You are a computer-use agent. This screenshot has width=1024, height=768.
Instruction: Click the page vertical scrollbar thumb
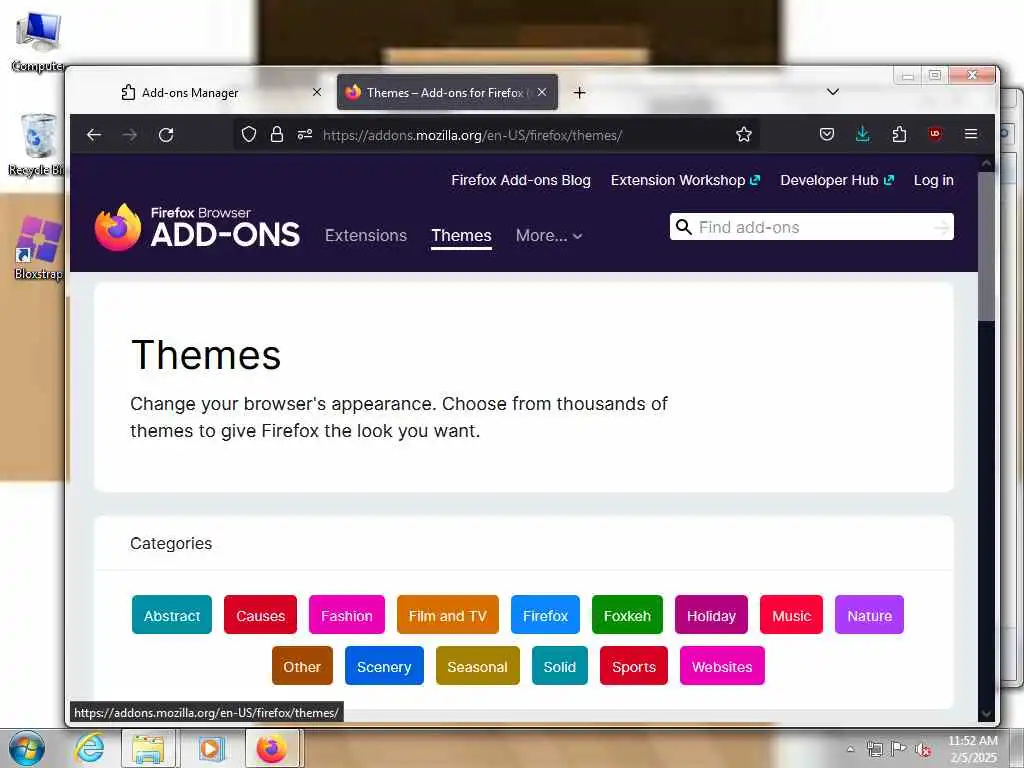point(986,247)
